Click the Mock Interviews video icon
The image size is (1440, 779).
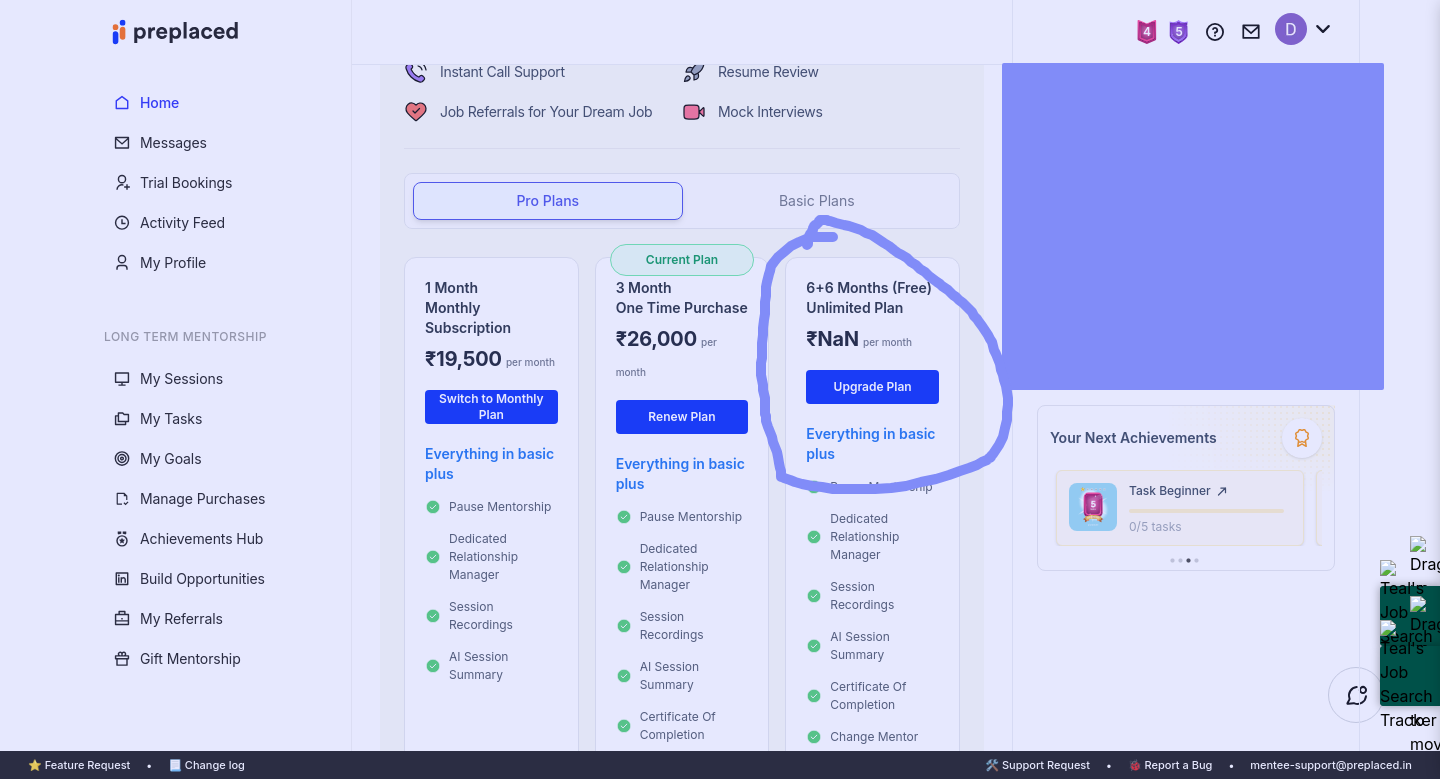[694, 112]
